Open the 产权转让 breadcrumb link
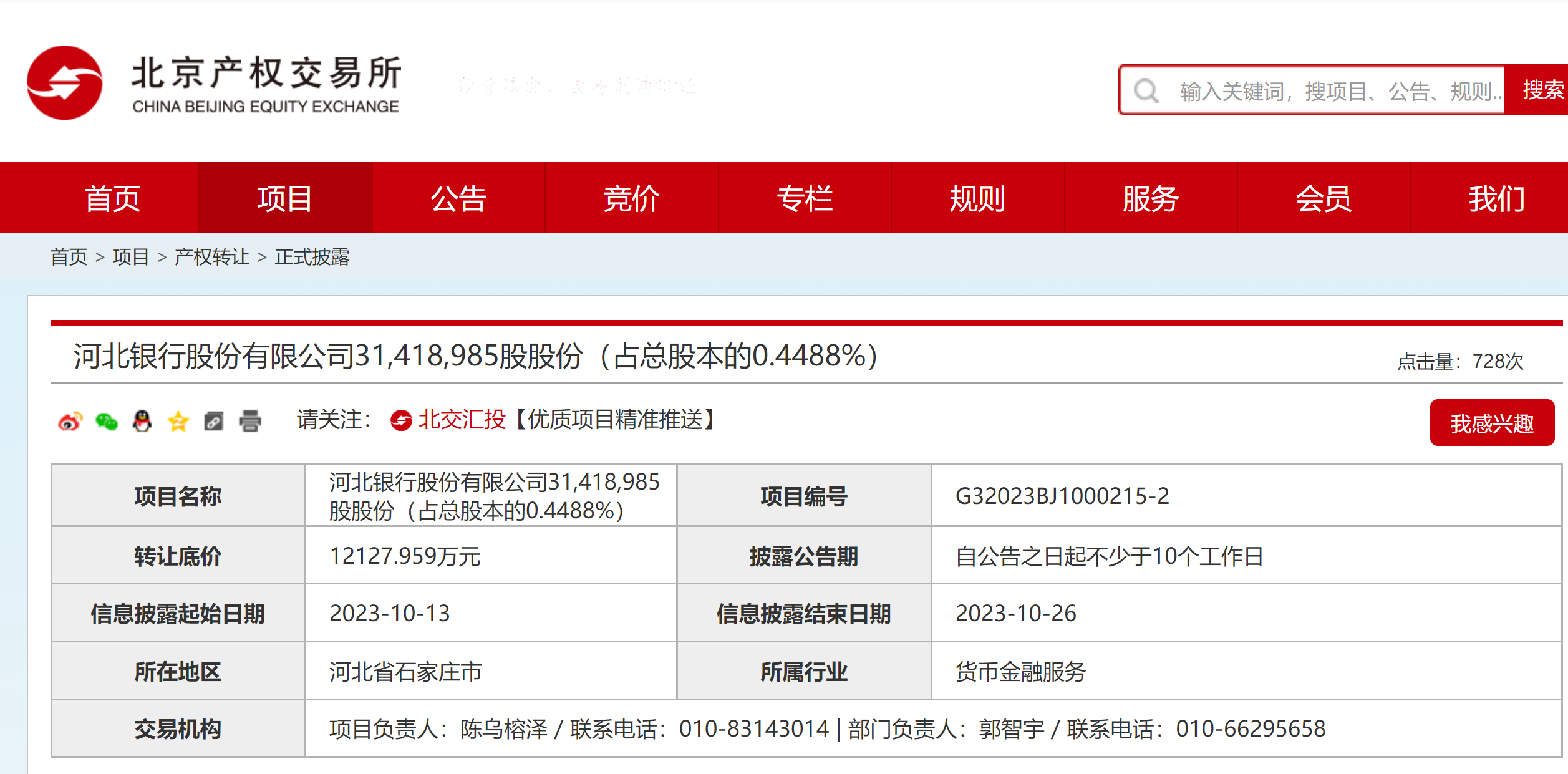This screenshot has height=774, width=1568. (210, 257)
